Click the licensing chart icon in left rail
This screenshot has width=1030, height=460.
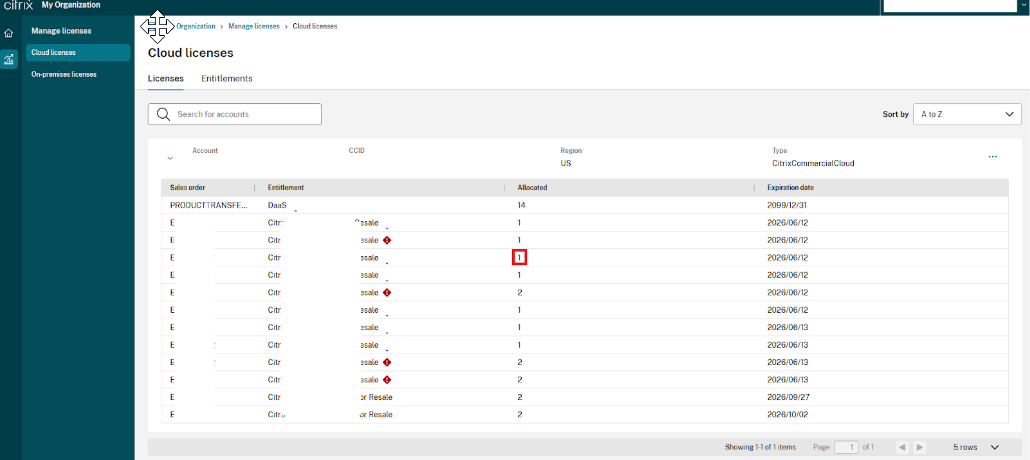click(x=9, y=60)
